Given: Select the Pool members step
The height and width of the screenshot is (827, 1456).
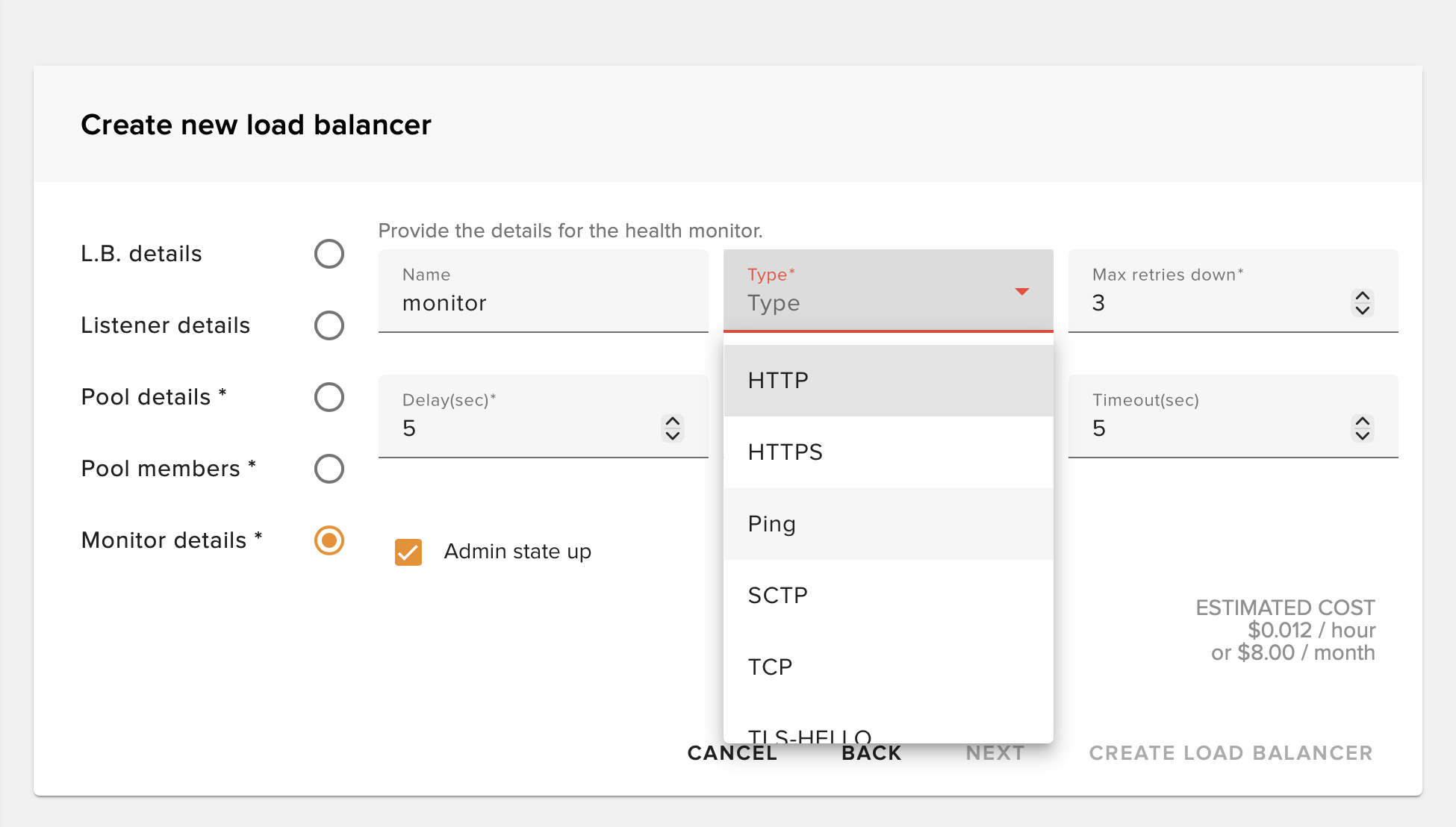Looking at the screenshot, I should pyautogui.click(x=329, y=469).
